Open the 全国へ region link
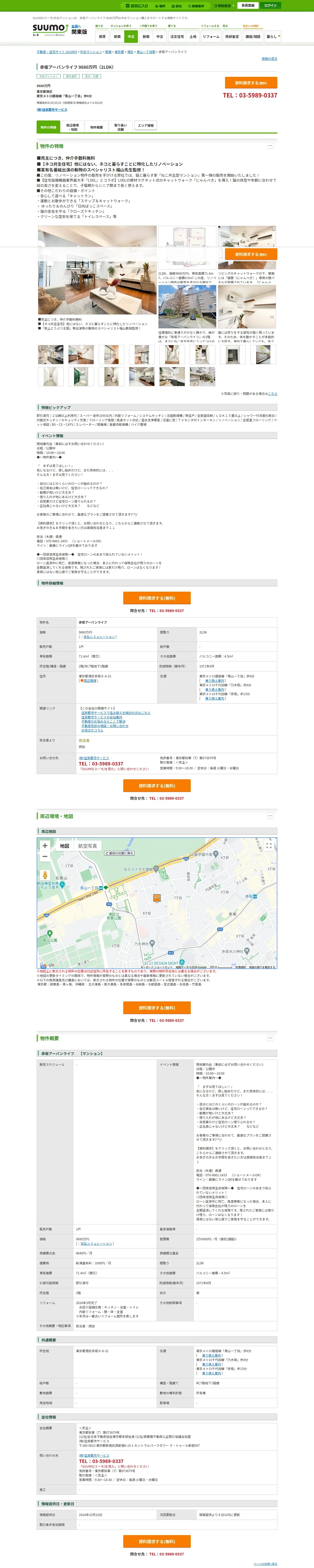 coord(76,26)
